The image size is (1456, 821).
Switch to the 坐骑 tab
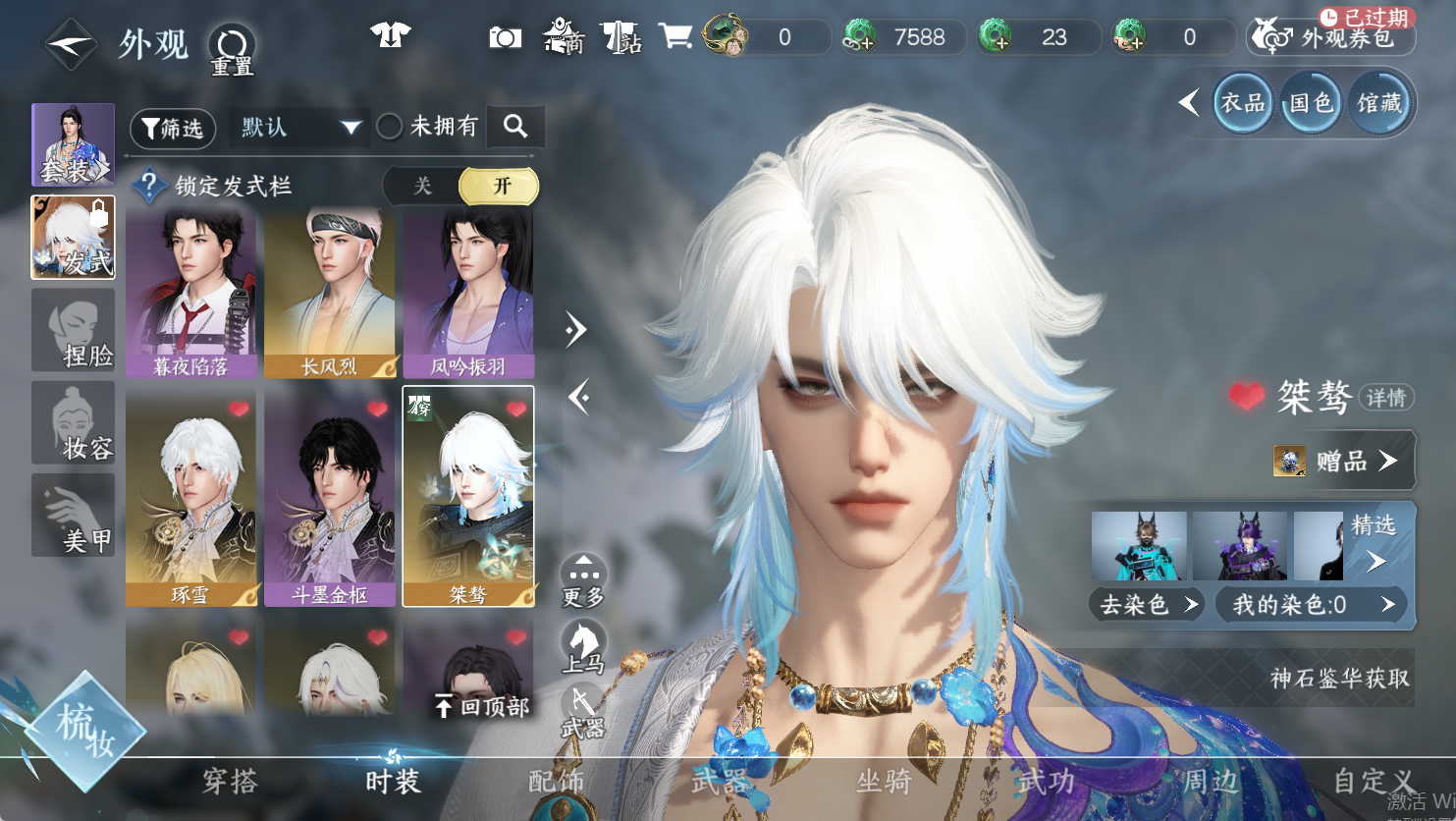click(x=884, y=782)
